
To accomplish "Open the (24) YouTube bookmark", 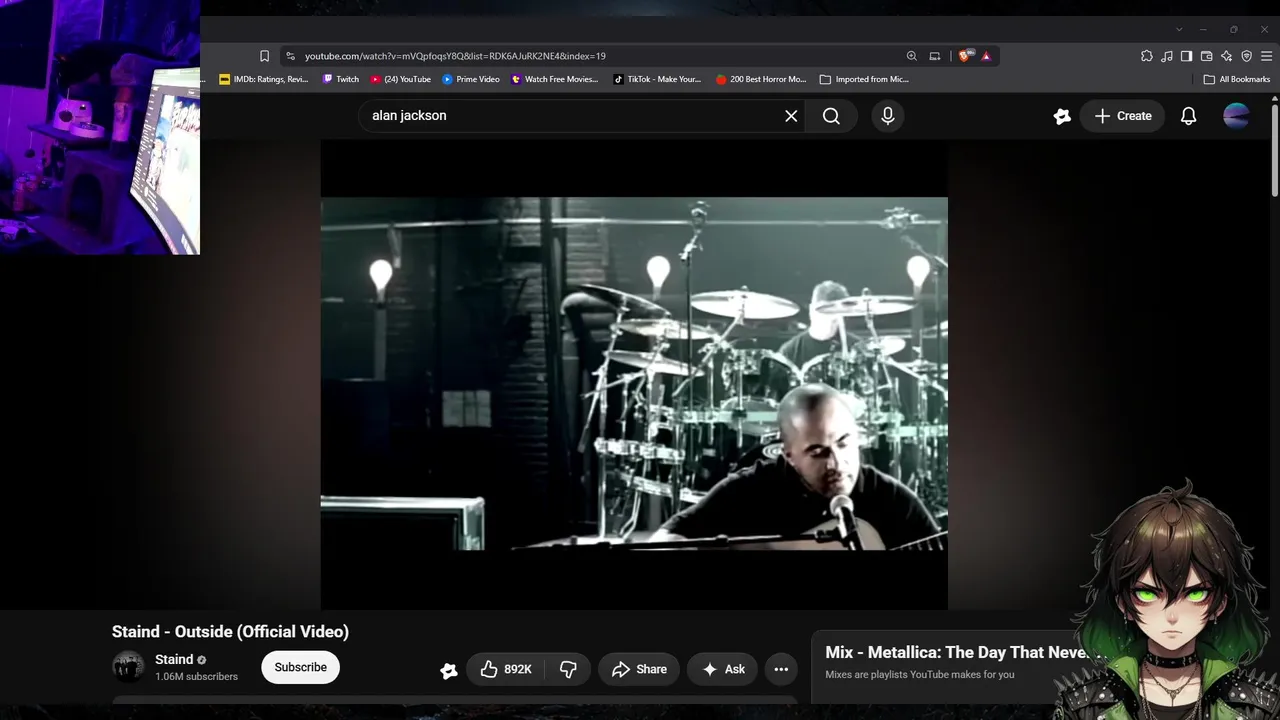I will pyautogui.click(x=401, y=79).
